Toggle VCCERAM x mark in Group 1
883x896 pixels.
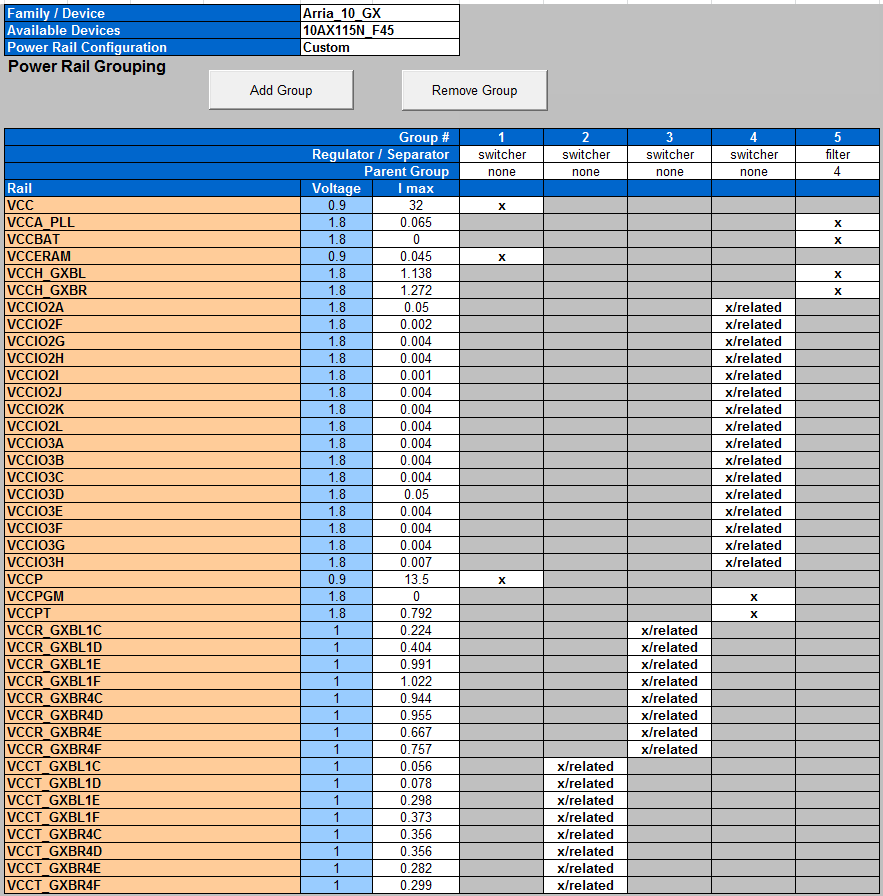[x=501, y=257]
